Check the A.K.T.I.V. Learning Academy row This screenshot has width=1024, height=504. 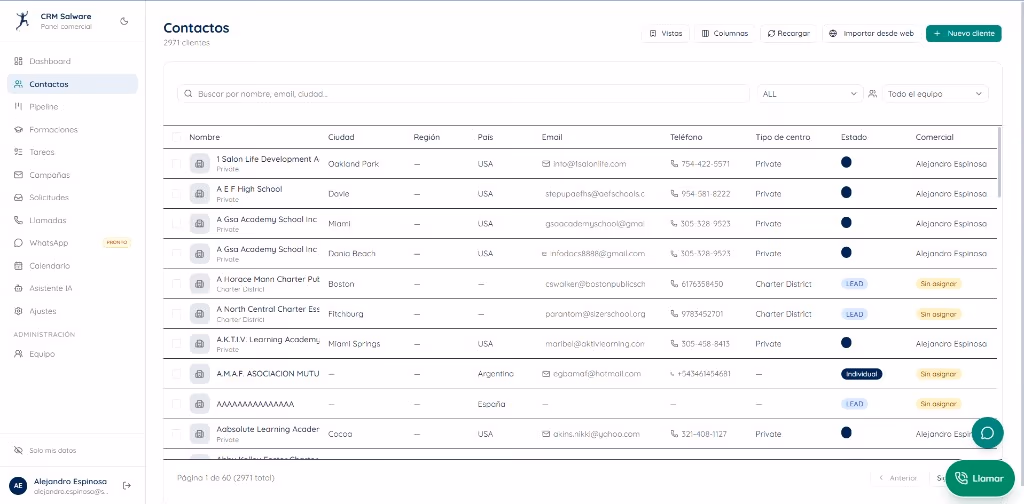pyautogui.click(x=176, y=344)
